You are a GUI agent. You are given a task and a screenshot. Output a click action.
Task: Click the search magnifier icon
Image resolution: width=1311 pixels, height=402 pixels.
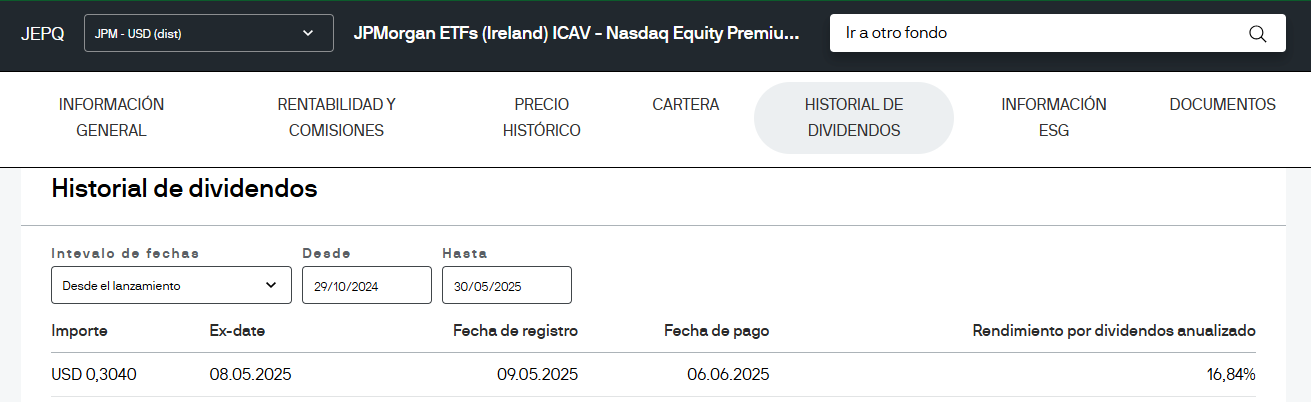[1258, 33]
